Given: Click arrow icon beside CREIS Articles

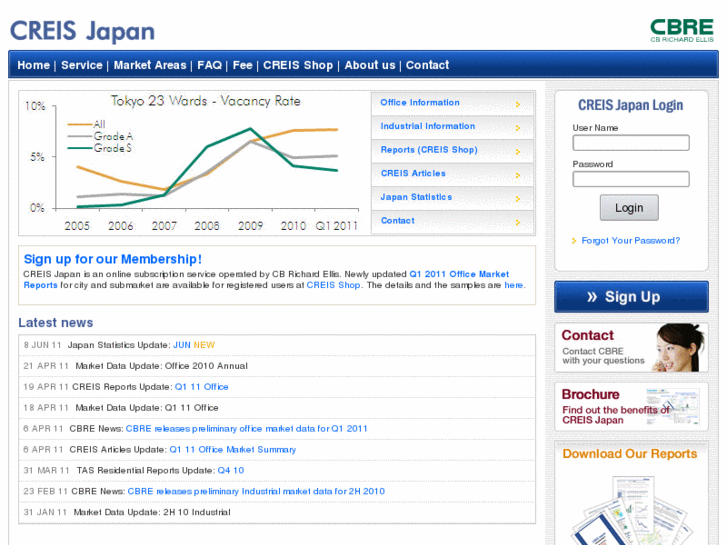Looking at the screenshot, I should [518, 175].
